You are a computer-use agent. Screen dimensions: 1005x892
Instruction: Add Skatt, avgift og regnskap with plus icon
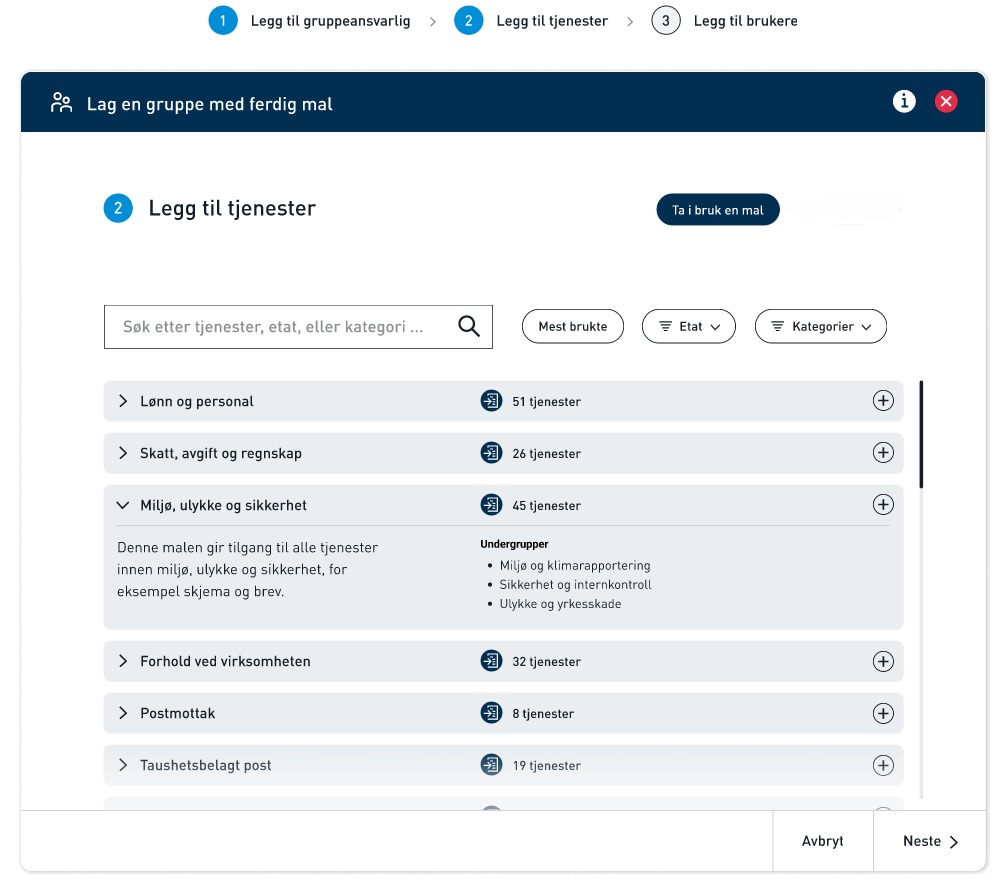pos(883,453)
